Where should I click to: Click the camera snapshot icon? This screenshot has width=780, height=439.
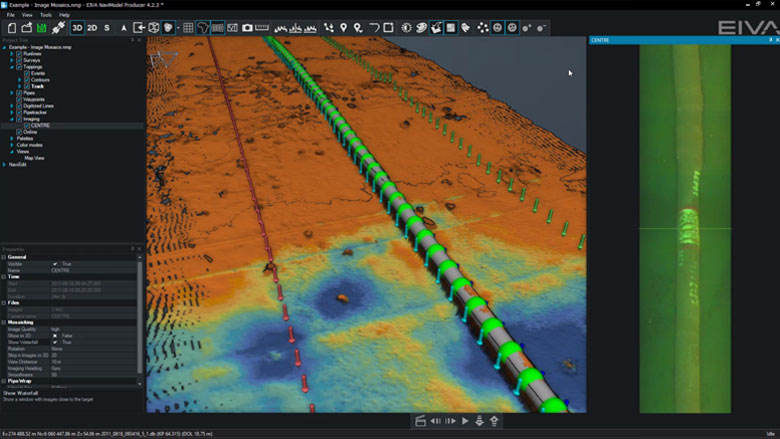247,28
